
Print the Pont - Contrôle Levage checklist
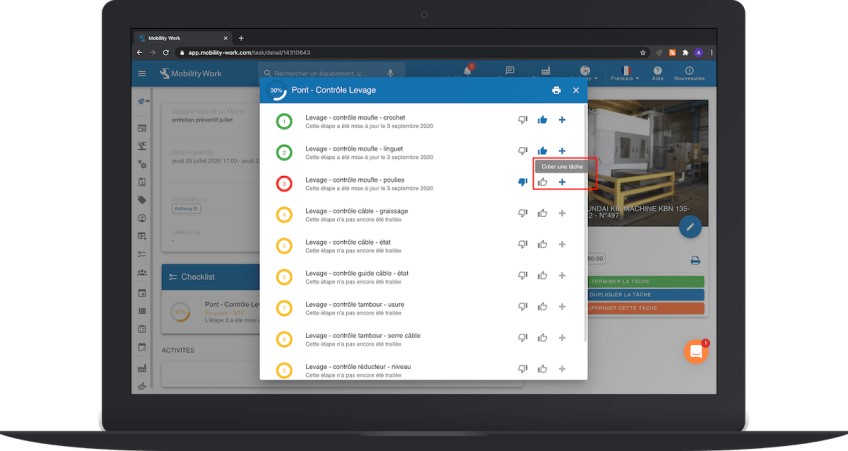[x=556, y=90]
